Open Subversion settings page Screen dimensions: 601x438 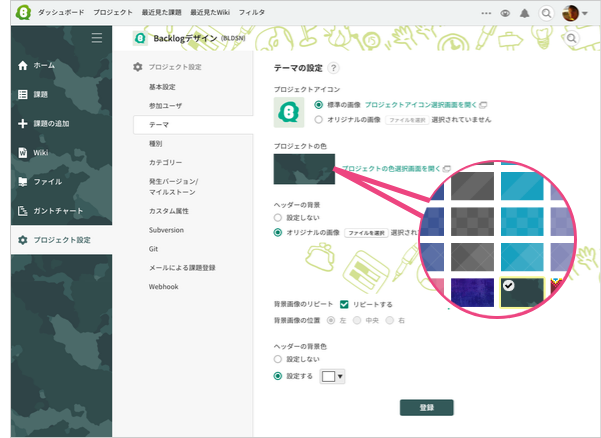166,230
